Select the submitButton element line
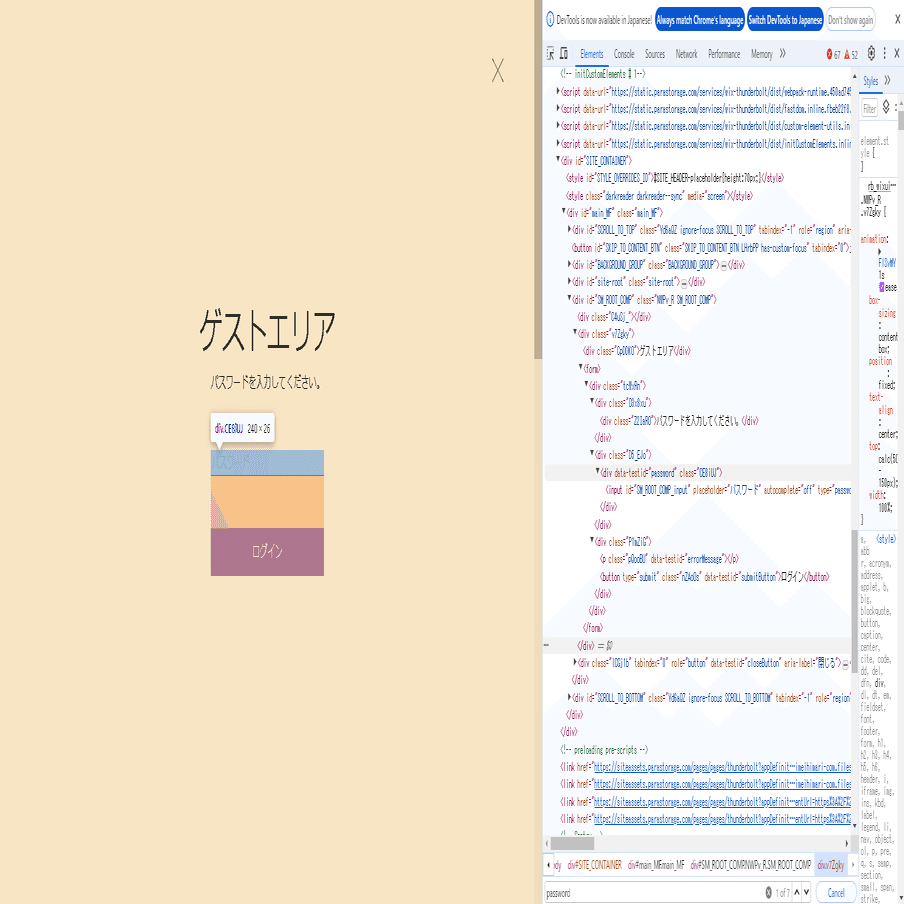 coord(714,577)
